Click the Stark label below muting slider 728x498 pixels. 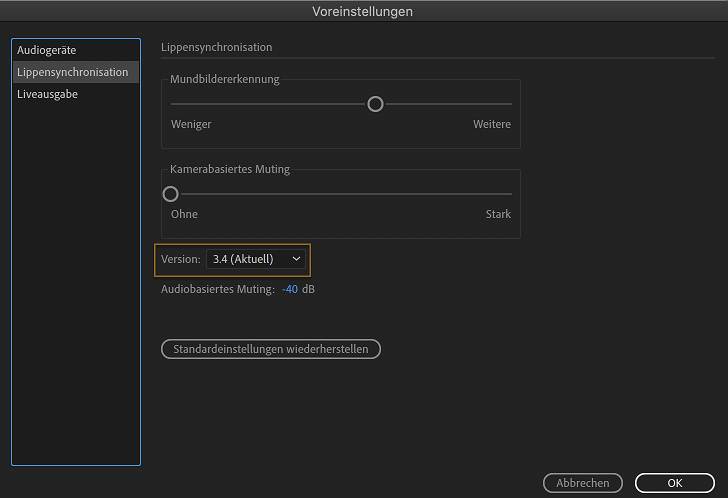(498, 214)
